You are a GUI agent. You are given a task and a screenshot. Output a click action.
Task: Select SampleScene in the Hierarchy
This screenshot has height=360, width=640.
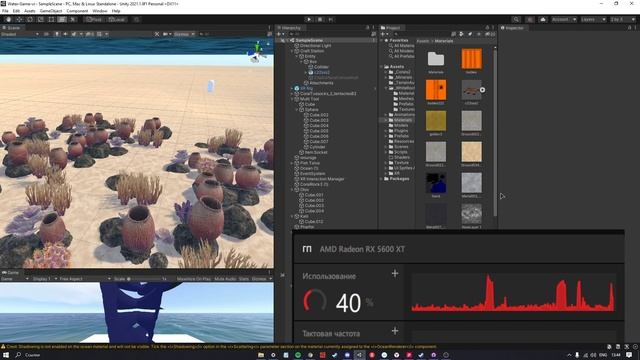click(x=309, y=40)
